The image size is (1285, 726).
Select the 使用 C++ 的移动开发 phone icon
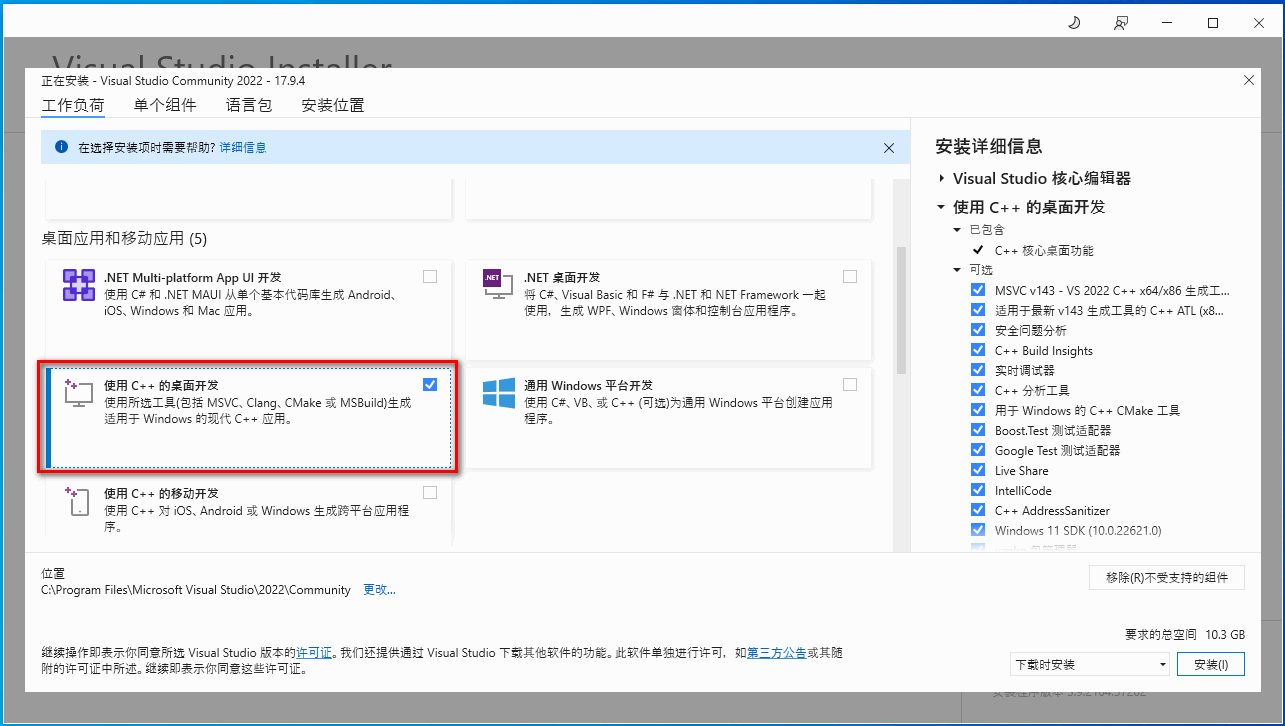tap(77, 500)
